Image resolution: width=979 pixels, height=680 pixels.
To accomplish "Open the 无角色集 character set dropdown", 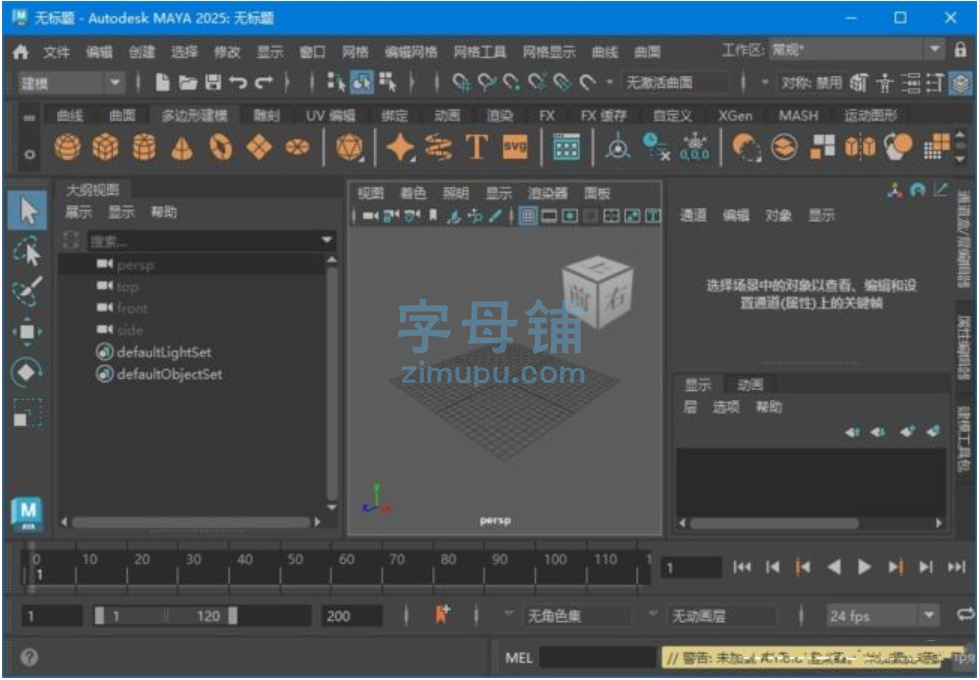I will pyautogui.click(x=578, y=616).
